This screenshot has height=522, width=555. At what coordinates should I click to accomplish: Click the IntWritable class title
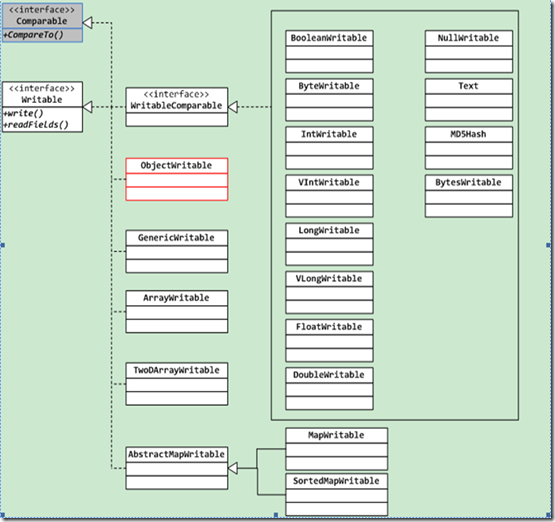click(329, 134)
